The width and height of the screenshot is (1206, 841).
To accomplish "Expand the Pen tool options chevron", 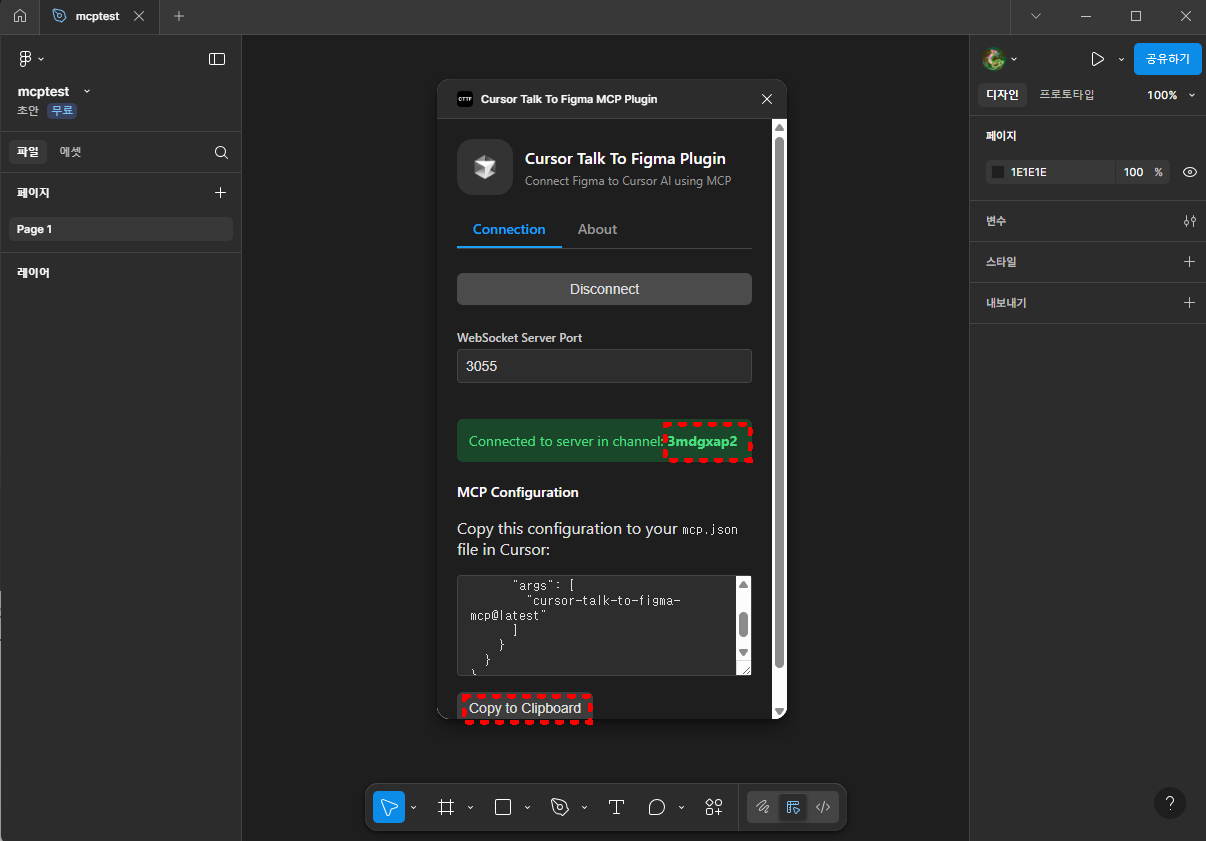I will pyautogui.click(x=584, y=807).
